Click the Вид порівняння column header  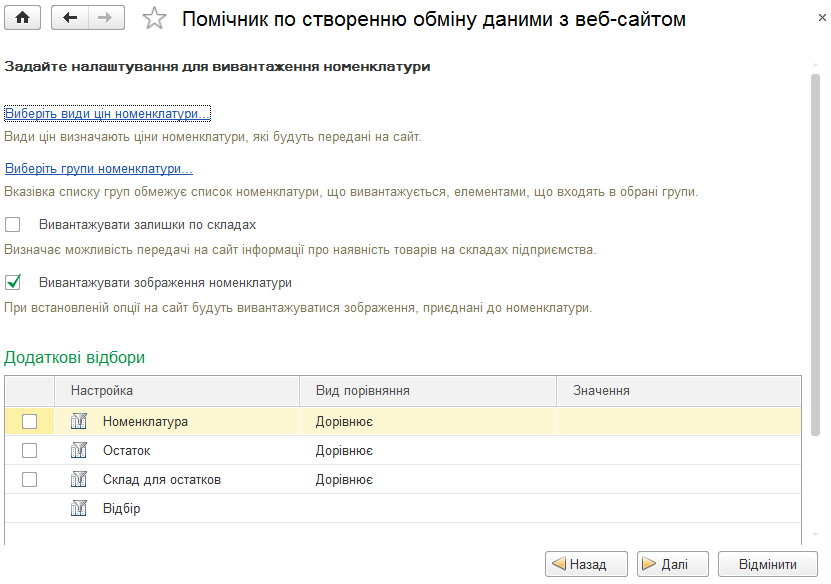[428, 391]
